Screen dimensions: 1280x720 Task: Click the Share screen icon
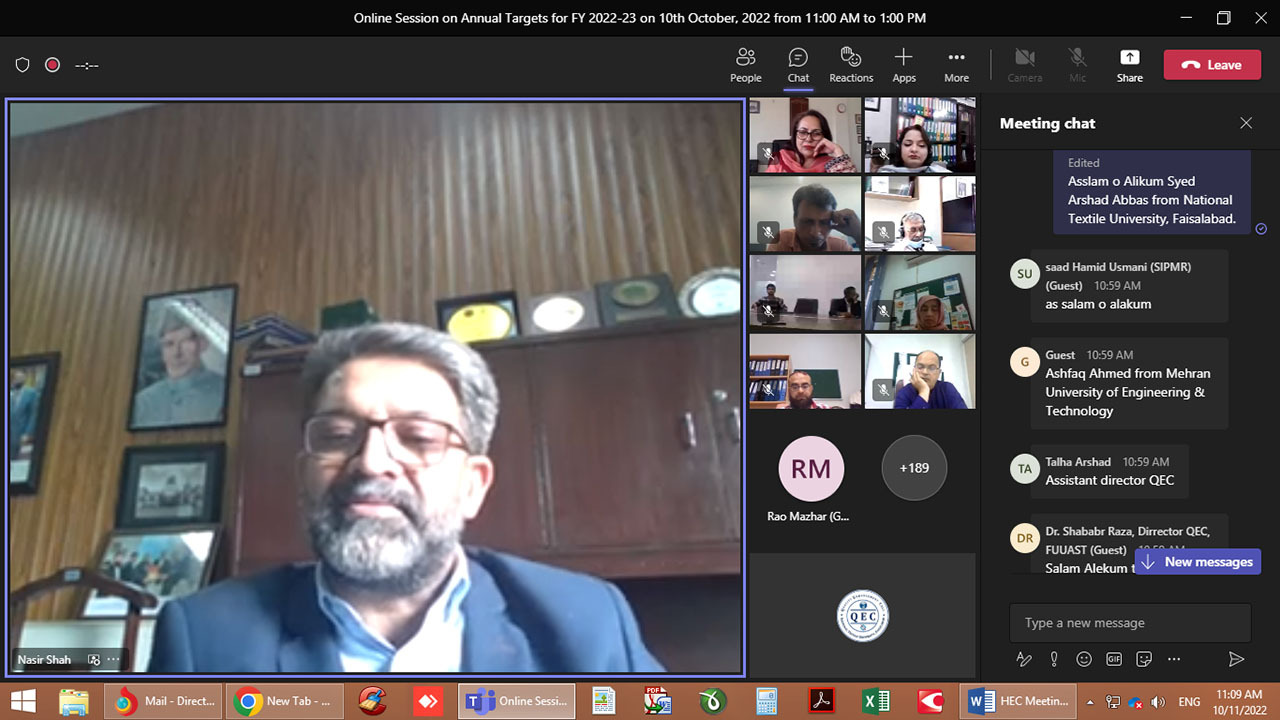point(1129,65)
